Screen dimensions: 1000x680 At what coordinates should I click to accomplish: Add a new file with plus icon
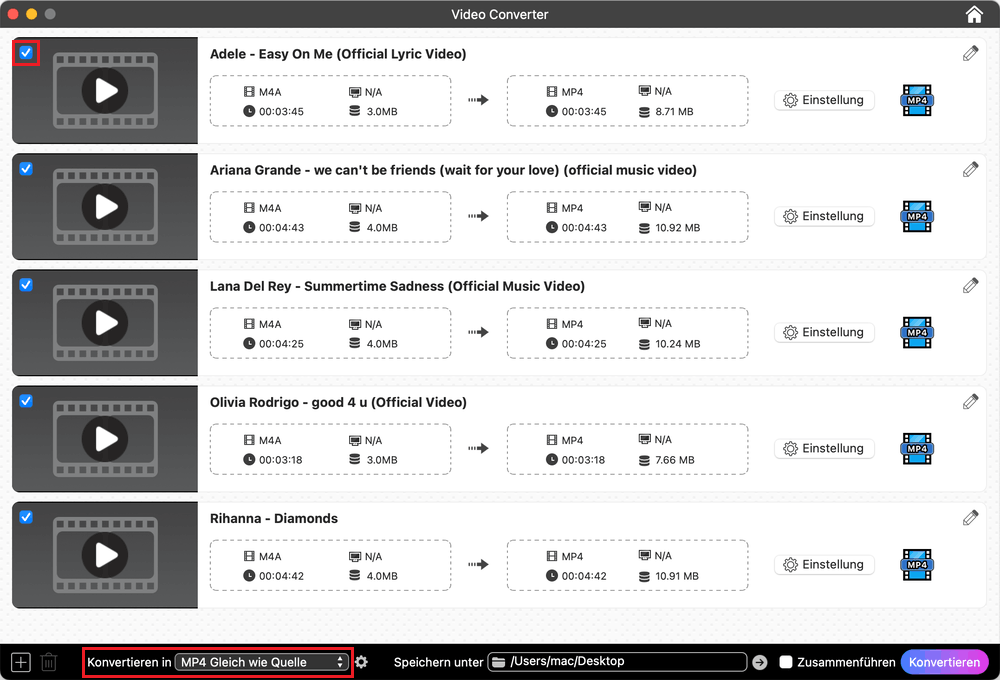tap(21, 662)
